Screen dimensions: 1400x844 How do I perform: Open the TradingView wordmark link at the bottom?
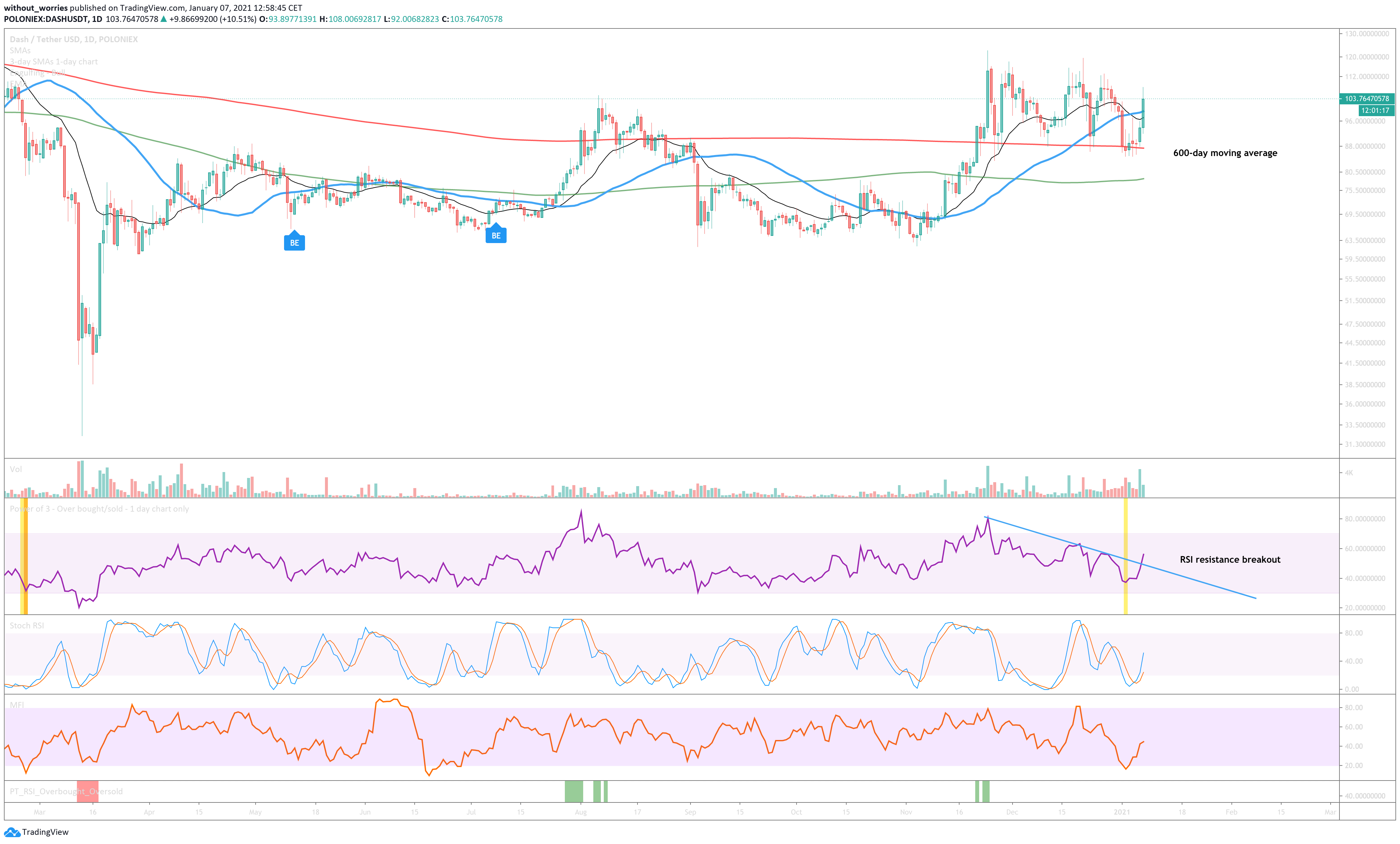tap(45, 832)
